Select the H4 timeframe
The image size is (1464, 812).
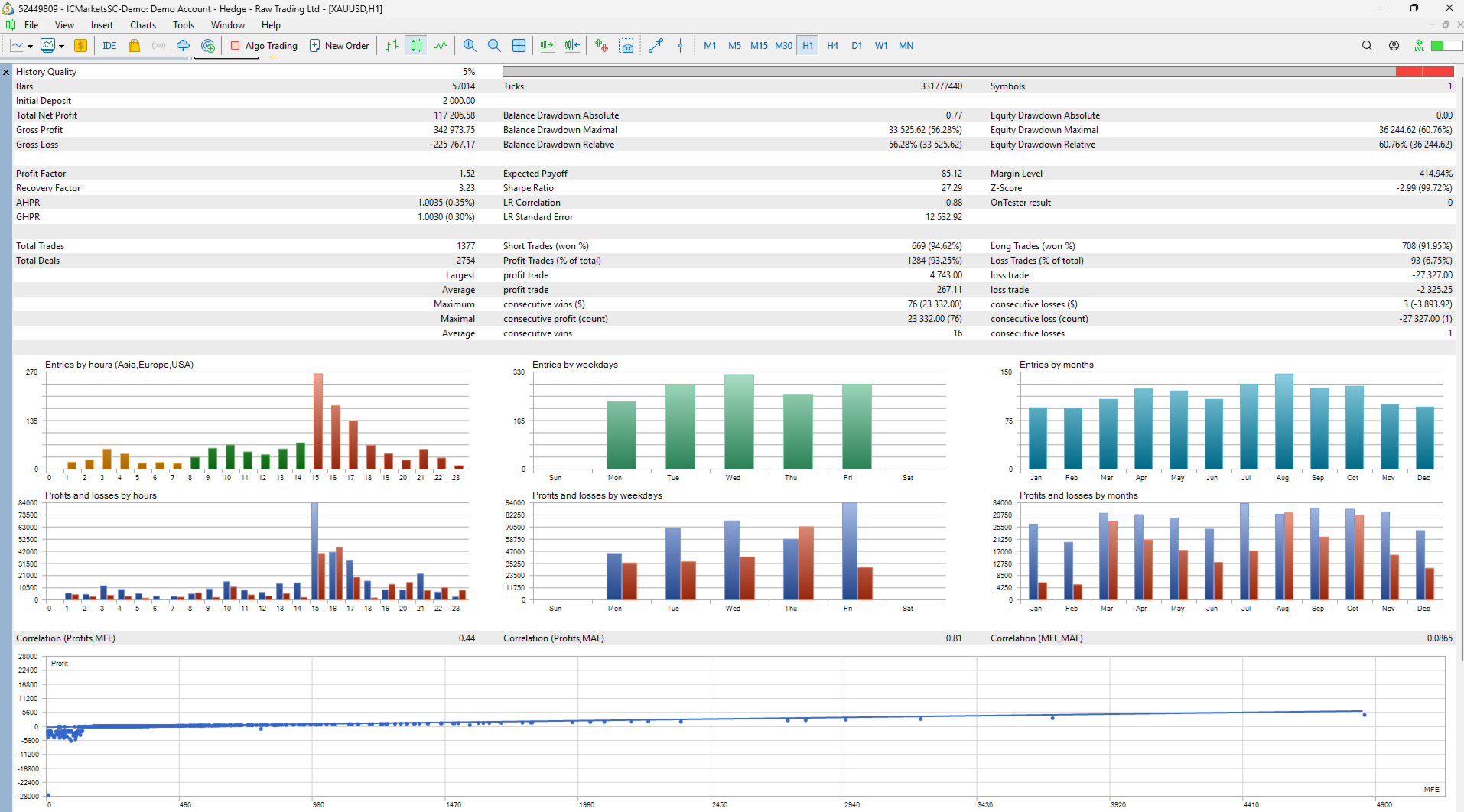click(832, 46)
